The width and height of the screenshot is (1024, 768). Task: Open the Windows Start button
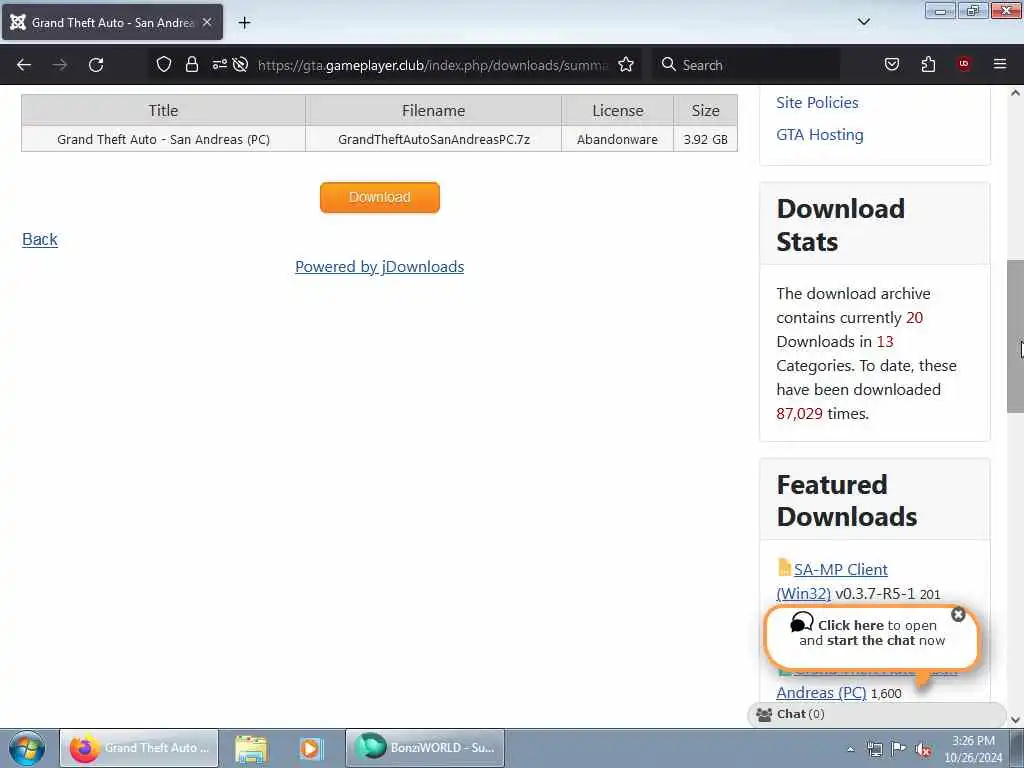tap(27, 748)
